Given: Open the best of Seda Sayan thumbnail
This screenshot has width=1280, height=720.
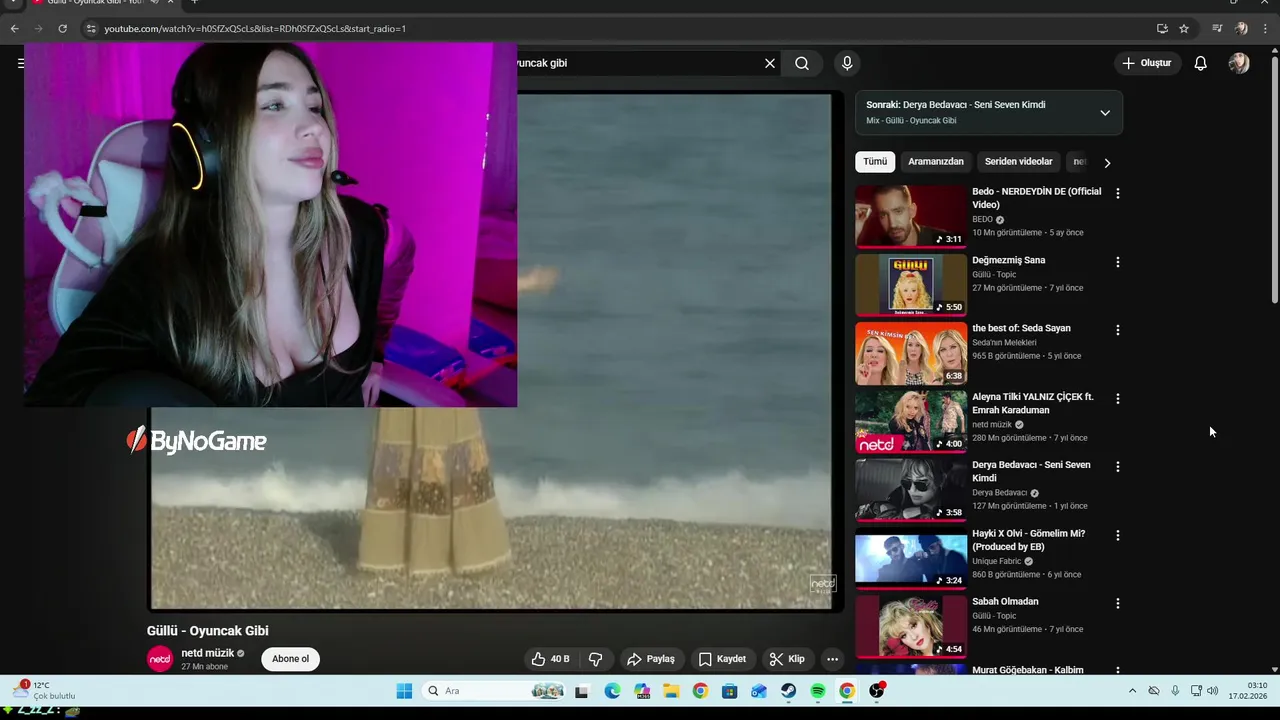Looking at the screenshot, I should pos(911,353).
